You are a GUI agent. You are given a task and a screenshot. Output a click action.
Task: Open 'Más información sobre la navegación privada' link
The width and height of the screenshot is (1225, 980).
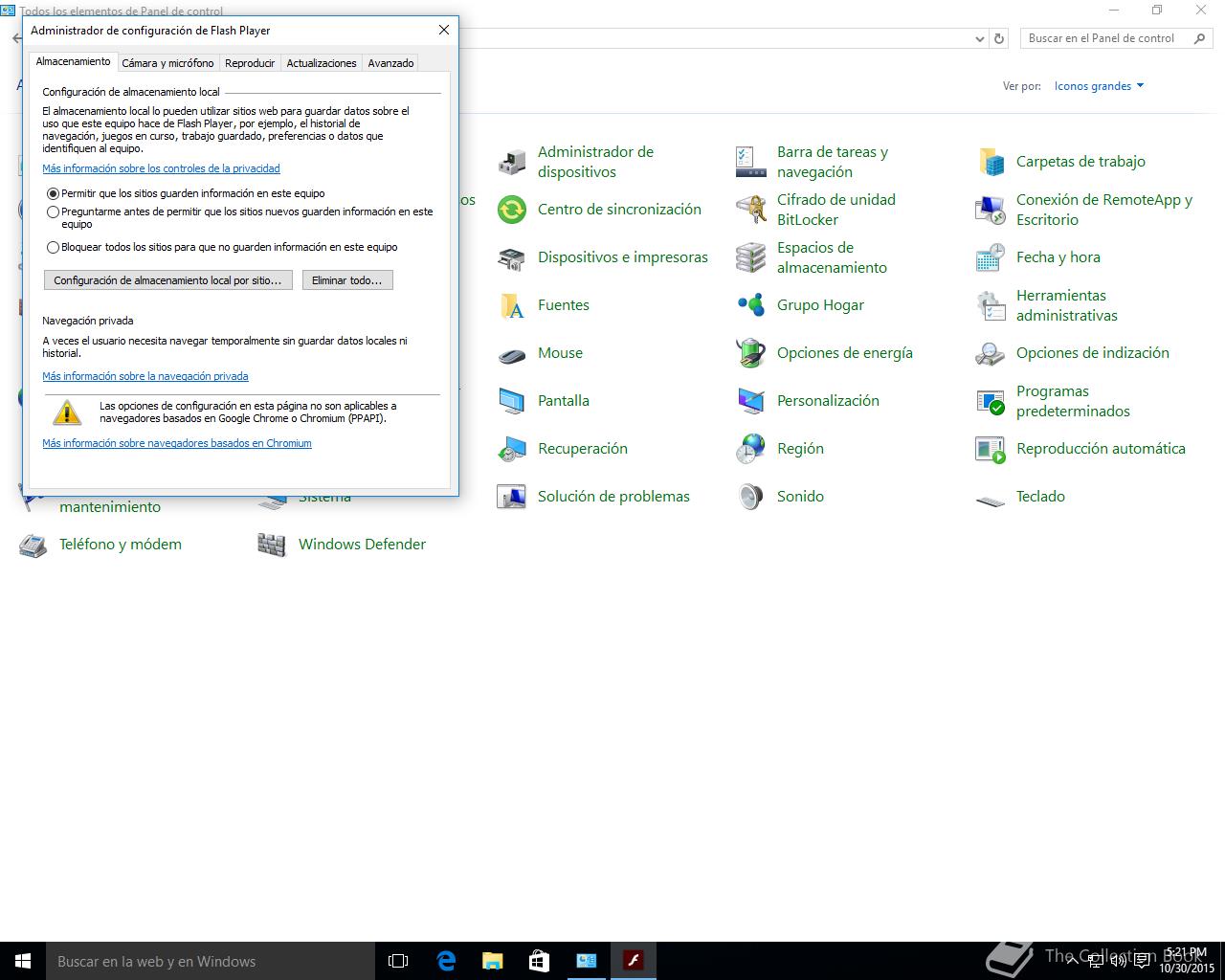click(145, 376)
